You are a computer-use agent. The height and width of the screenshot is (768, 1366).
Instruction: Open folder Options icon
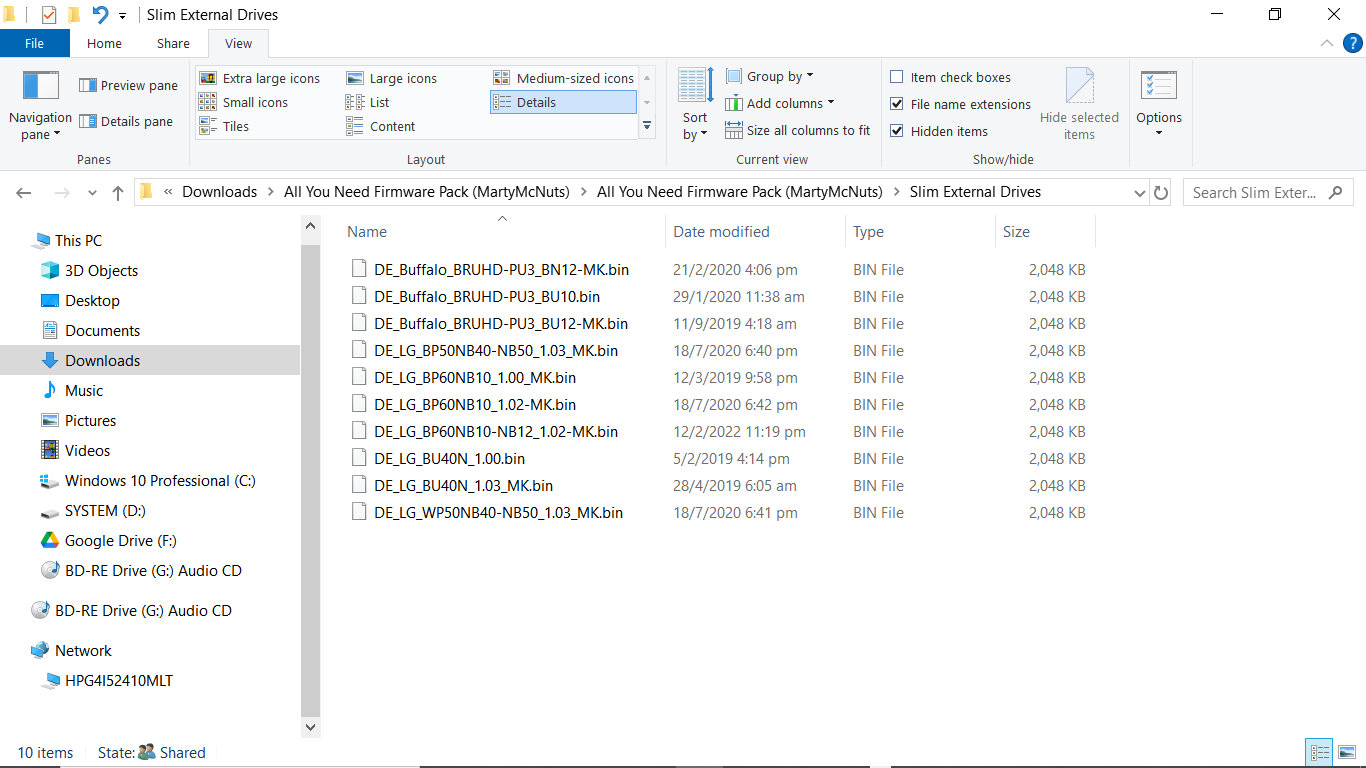click(1158, 87)
